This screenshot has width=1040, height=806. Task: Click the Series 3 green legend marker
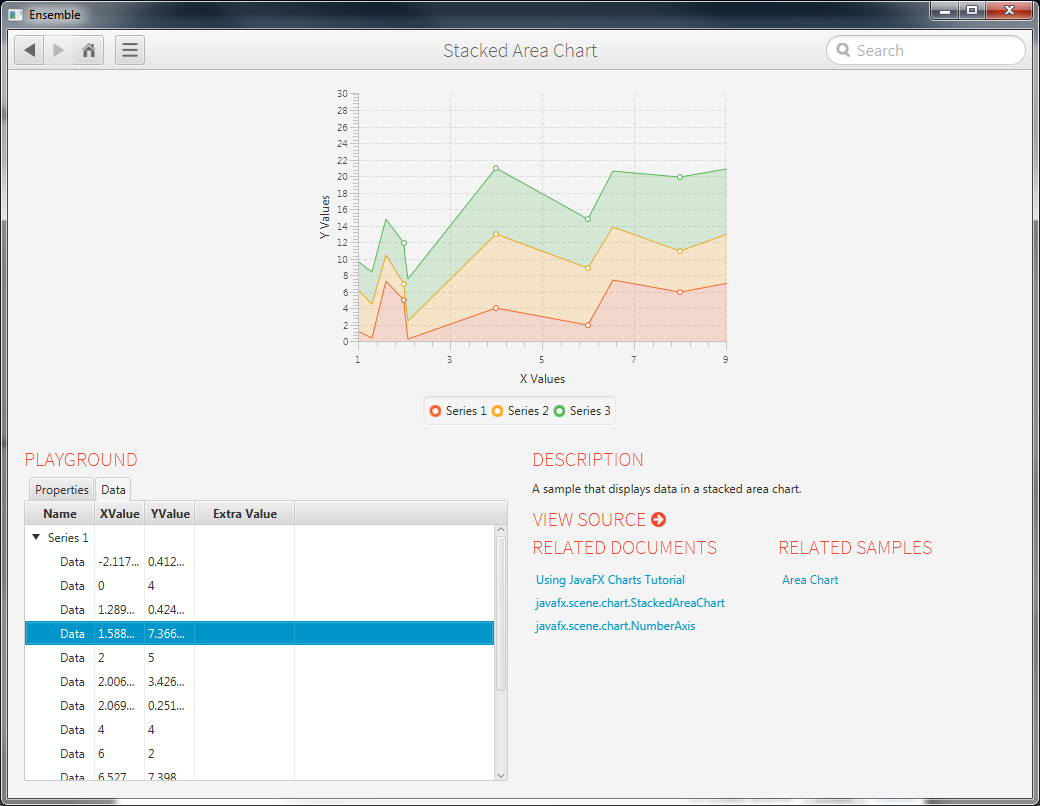point(559,411)
